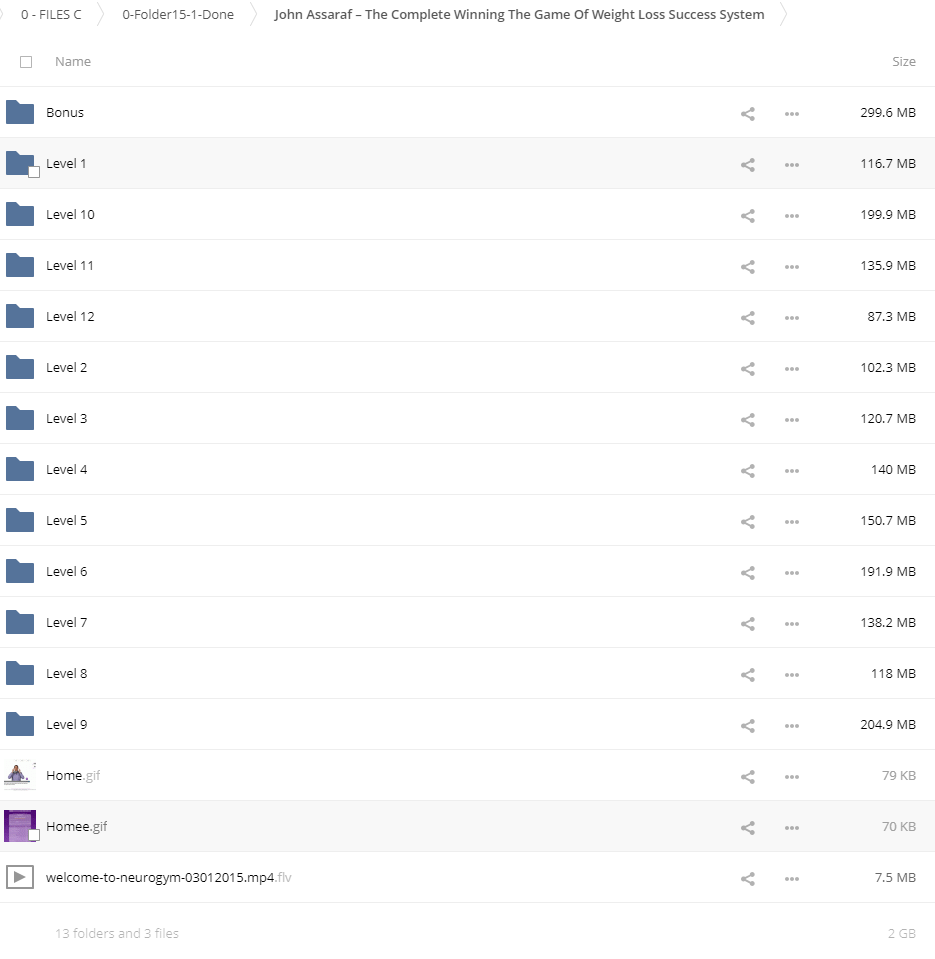Check the Level 1 folder checkbox

34,172
